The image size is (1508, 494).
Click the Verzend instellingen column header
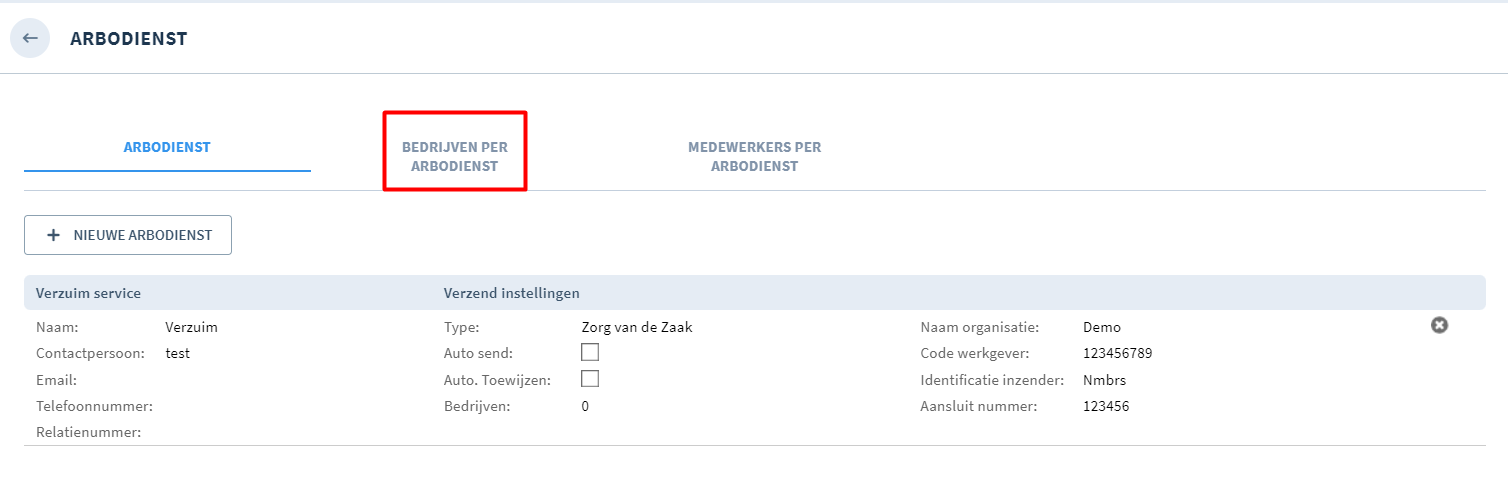click(512, 293)
